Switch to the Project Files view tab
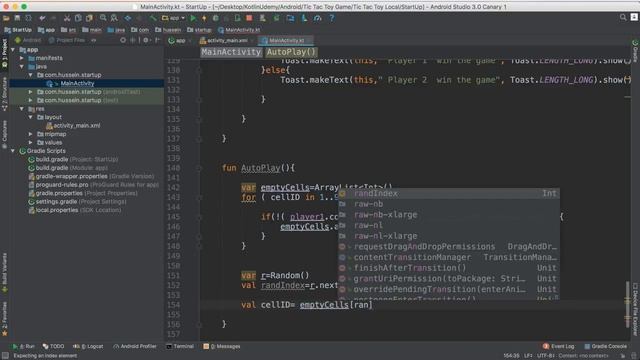640x360 pixels. pos(67,40)
